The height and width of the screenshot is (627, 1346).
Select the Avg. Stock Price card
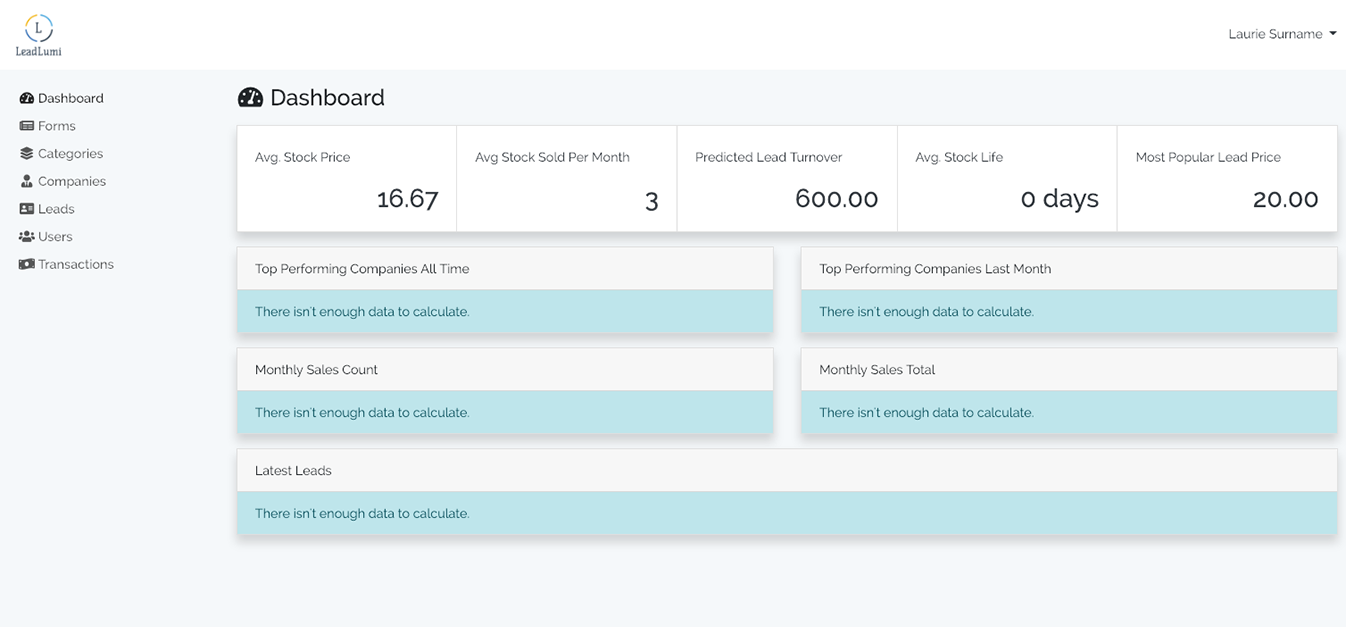347,178
